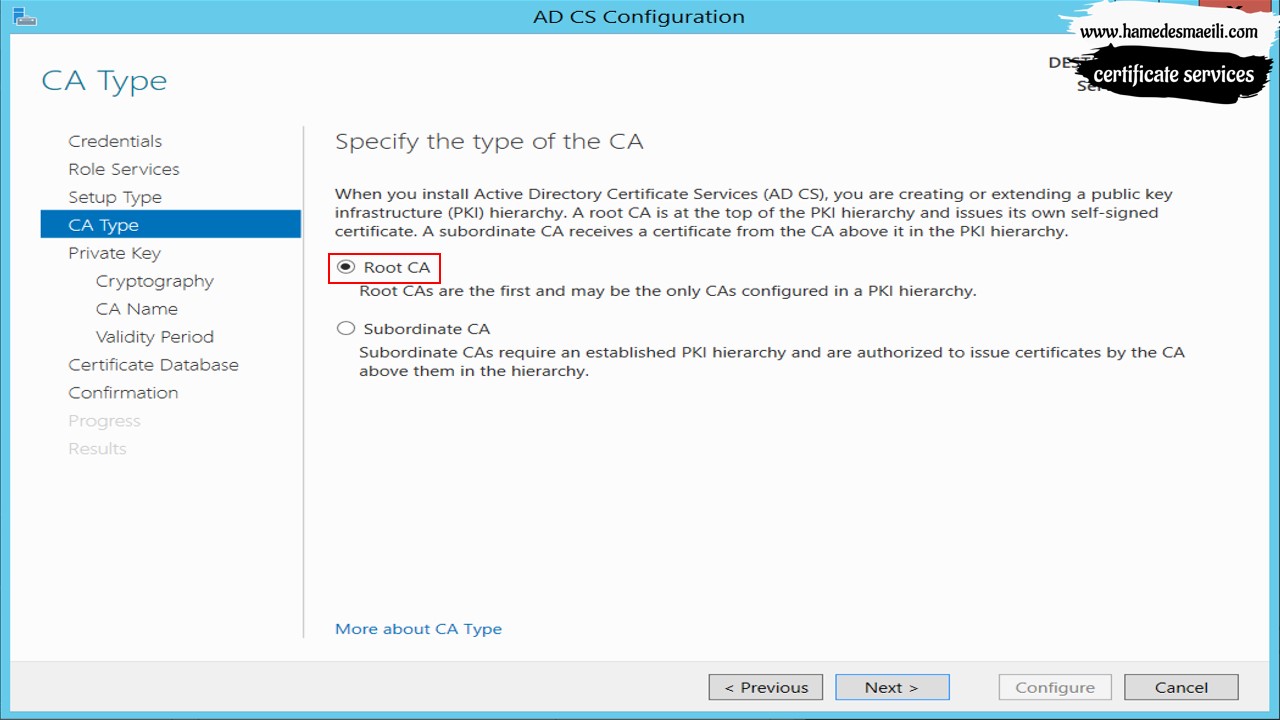Click the Progress step in sidebar
1280x720 pixels.
tap(104, 421)
